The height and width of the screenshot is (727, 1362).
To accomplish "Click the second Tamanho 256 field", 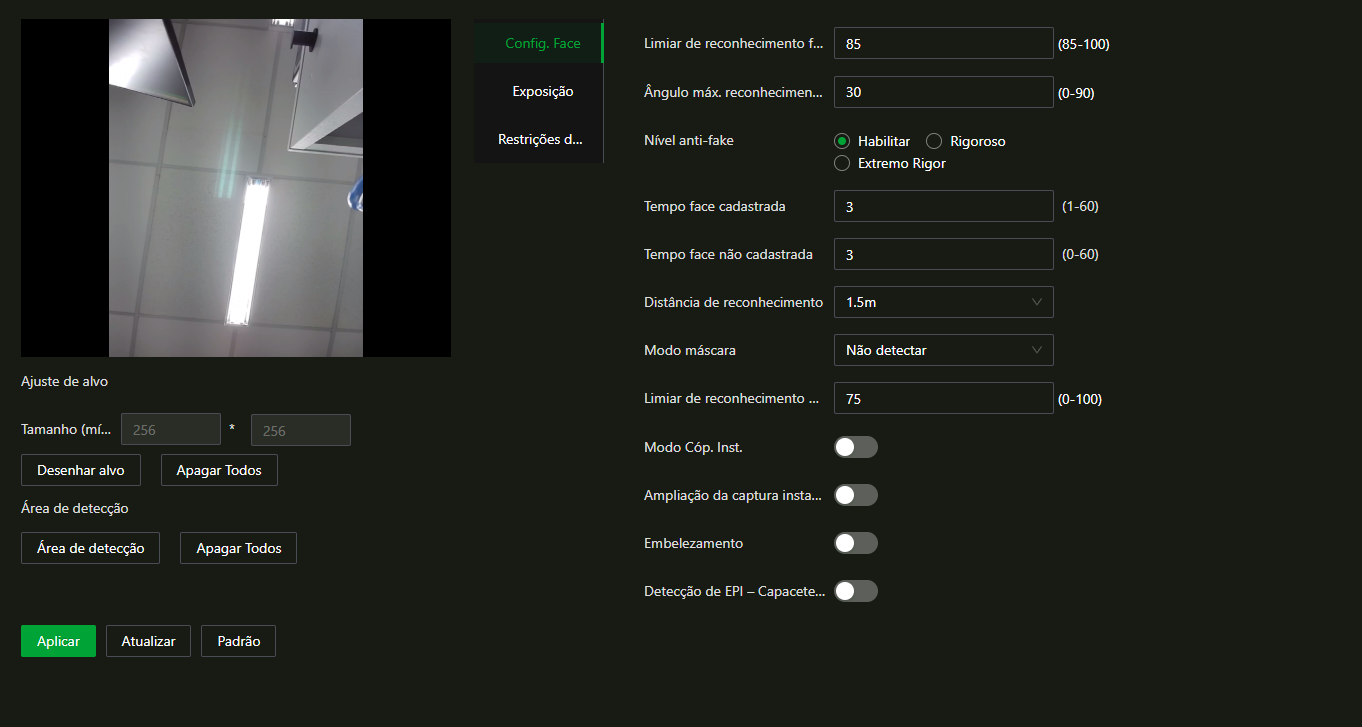I will [x=300, y=430].
